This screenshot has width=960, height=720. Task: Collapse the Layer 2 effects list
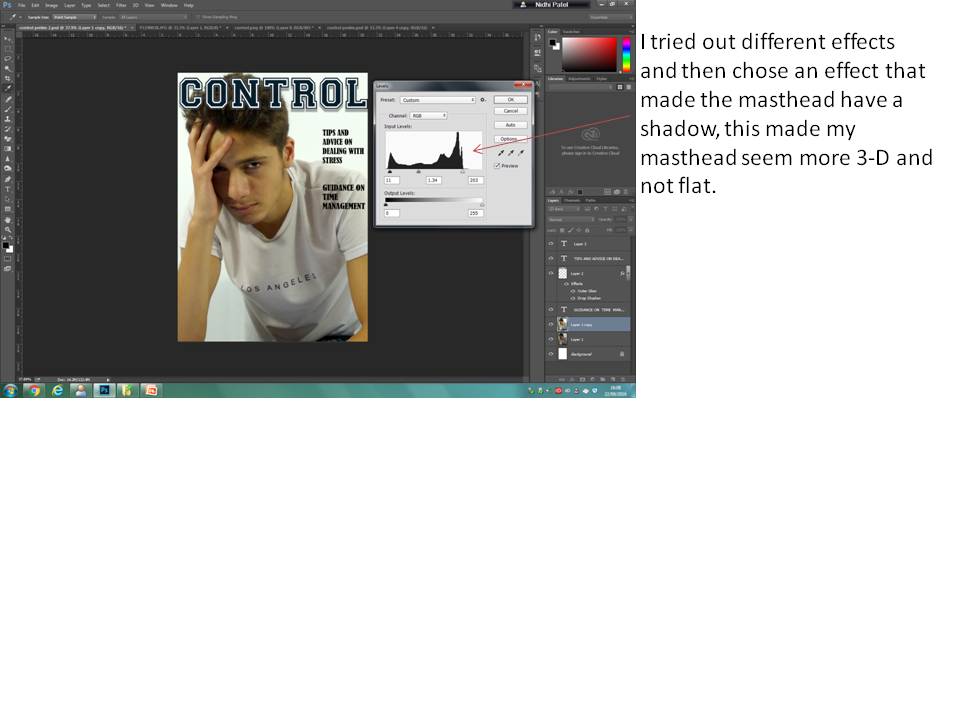click(626, 274)
